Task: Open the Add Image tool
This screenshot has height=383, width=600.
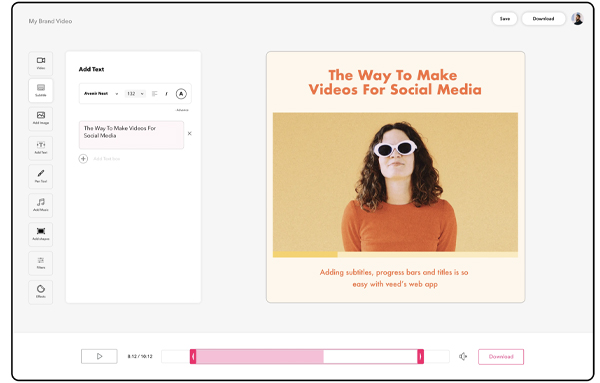Action: (41, 119)
